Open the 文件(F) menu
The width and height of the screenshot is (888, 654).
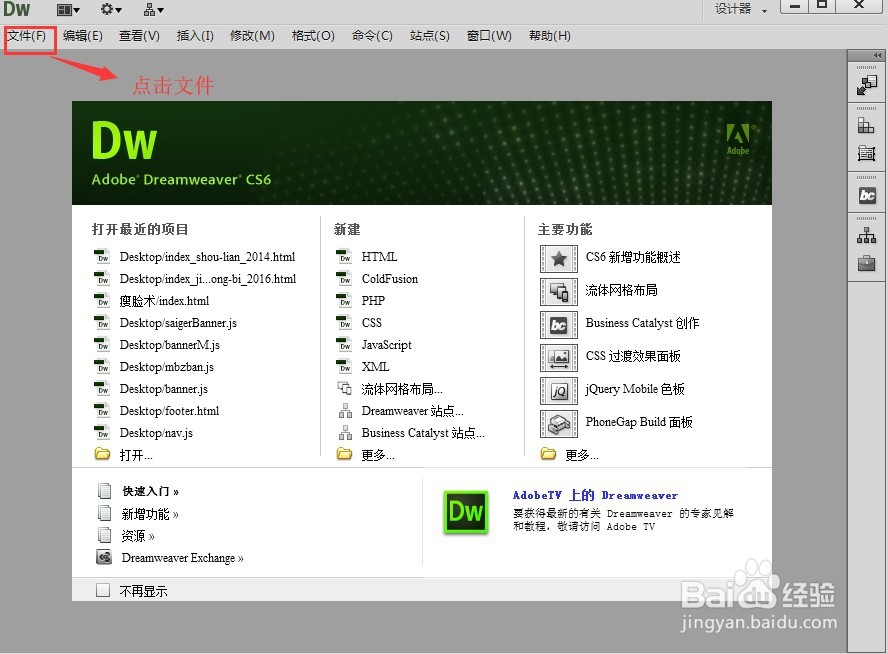tap(27, 36)
